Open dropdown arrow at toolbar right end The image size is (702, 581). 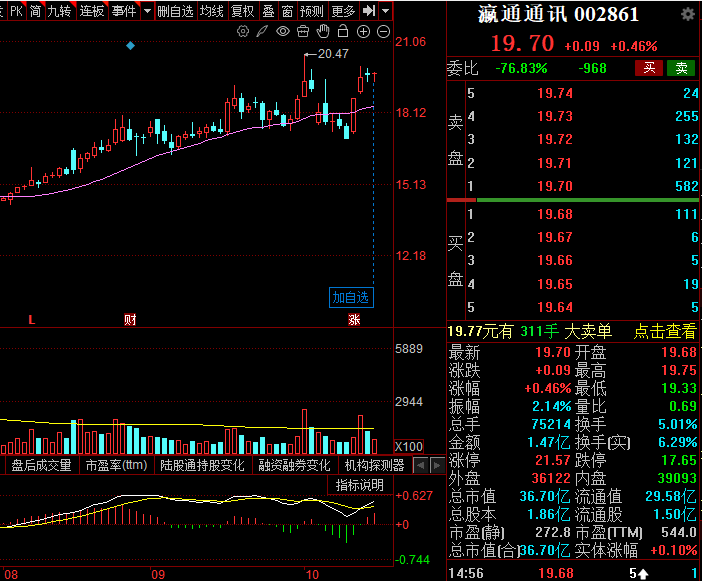(385, 11)
